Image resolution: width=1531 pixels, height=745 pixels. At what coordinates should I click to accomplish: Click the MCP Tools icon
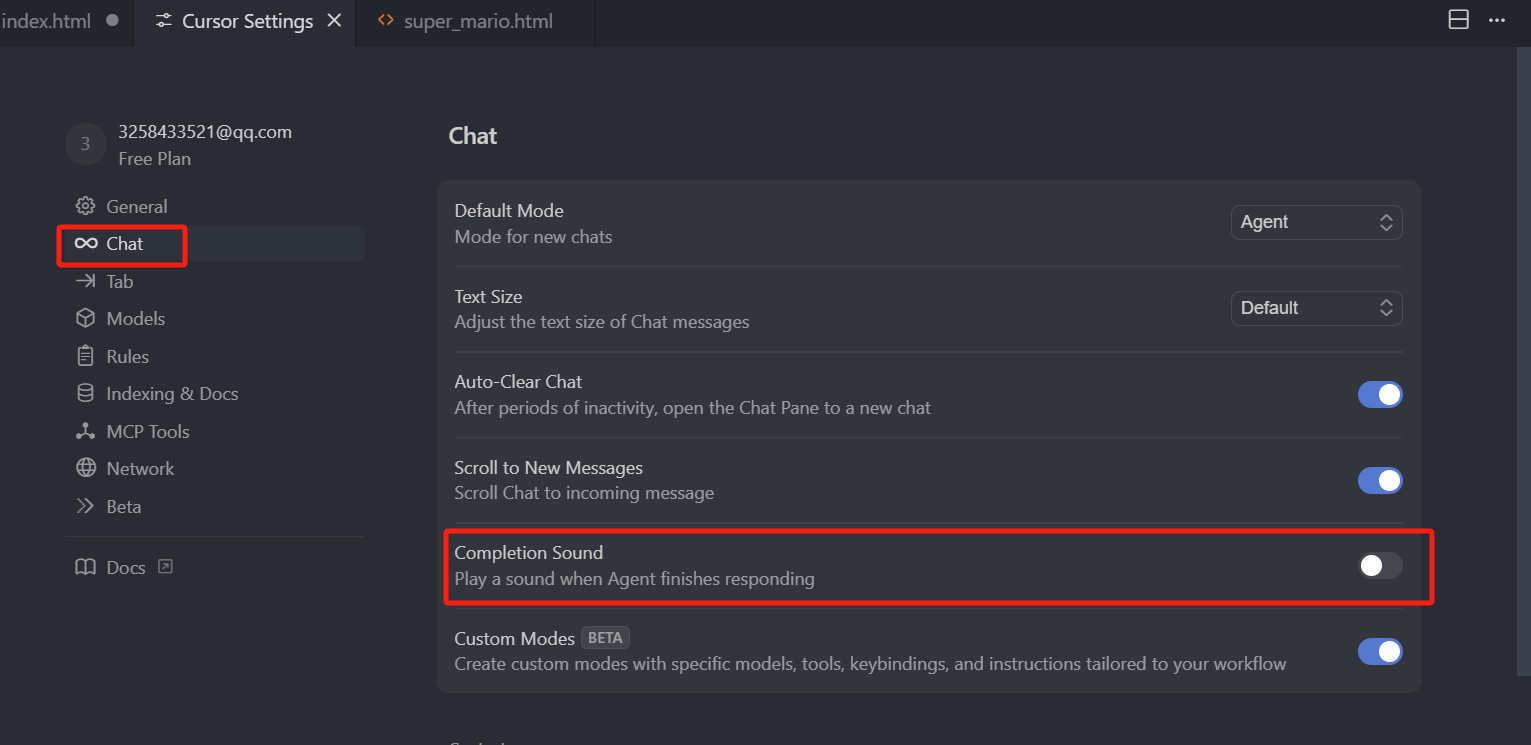[86, 431]
